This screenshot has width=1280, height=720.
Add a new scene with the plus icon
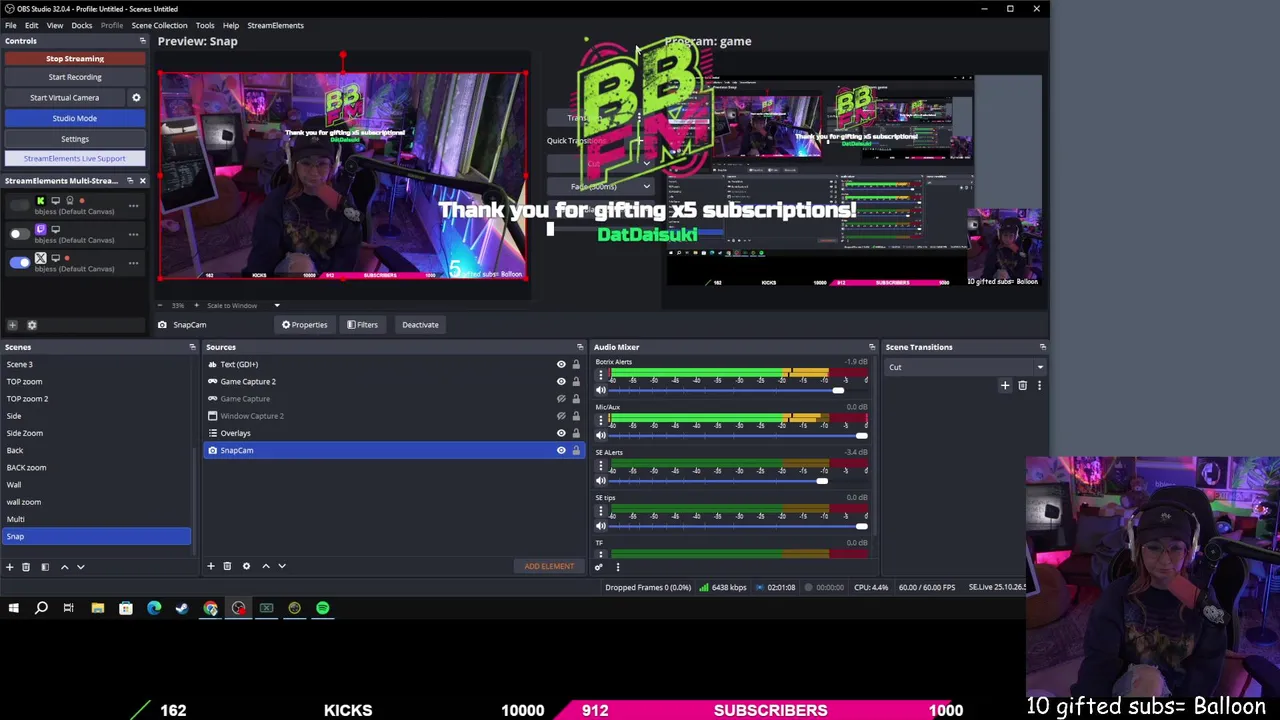tap(10, 567)
